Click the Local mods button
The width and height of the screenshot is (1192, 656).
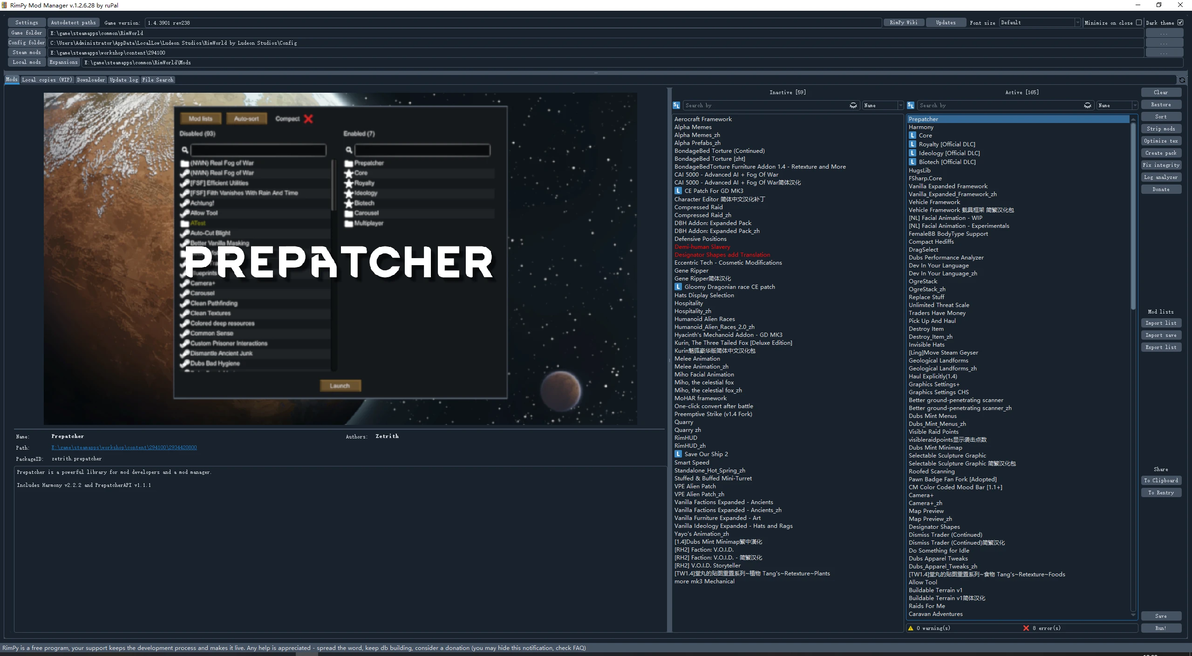pos(27,62)
